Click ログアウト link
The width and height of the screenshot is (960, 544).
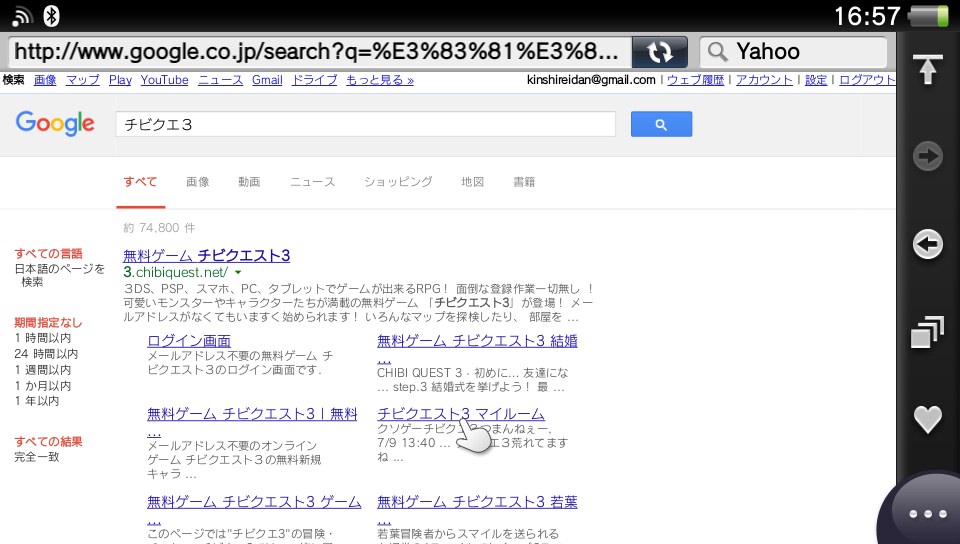click(867, 80)
